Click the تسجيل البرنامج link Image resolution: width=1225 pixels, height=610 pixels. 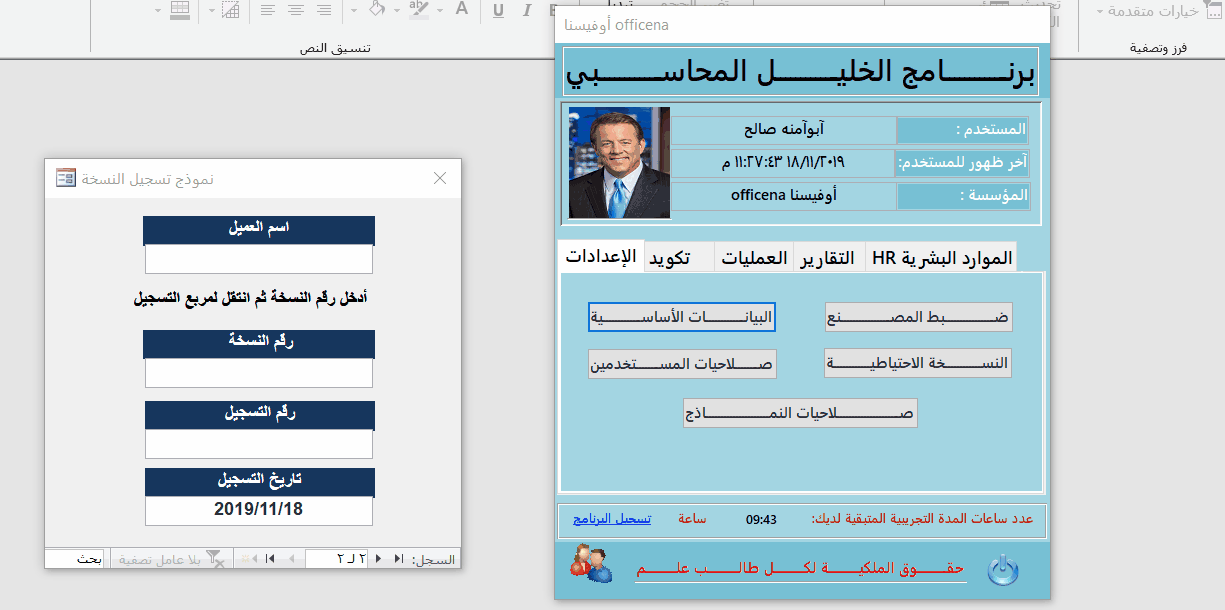point(611,519)
